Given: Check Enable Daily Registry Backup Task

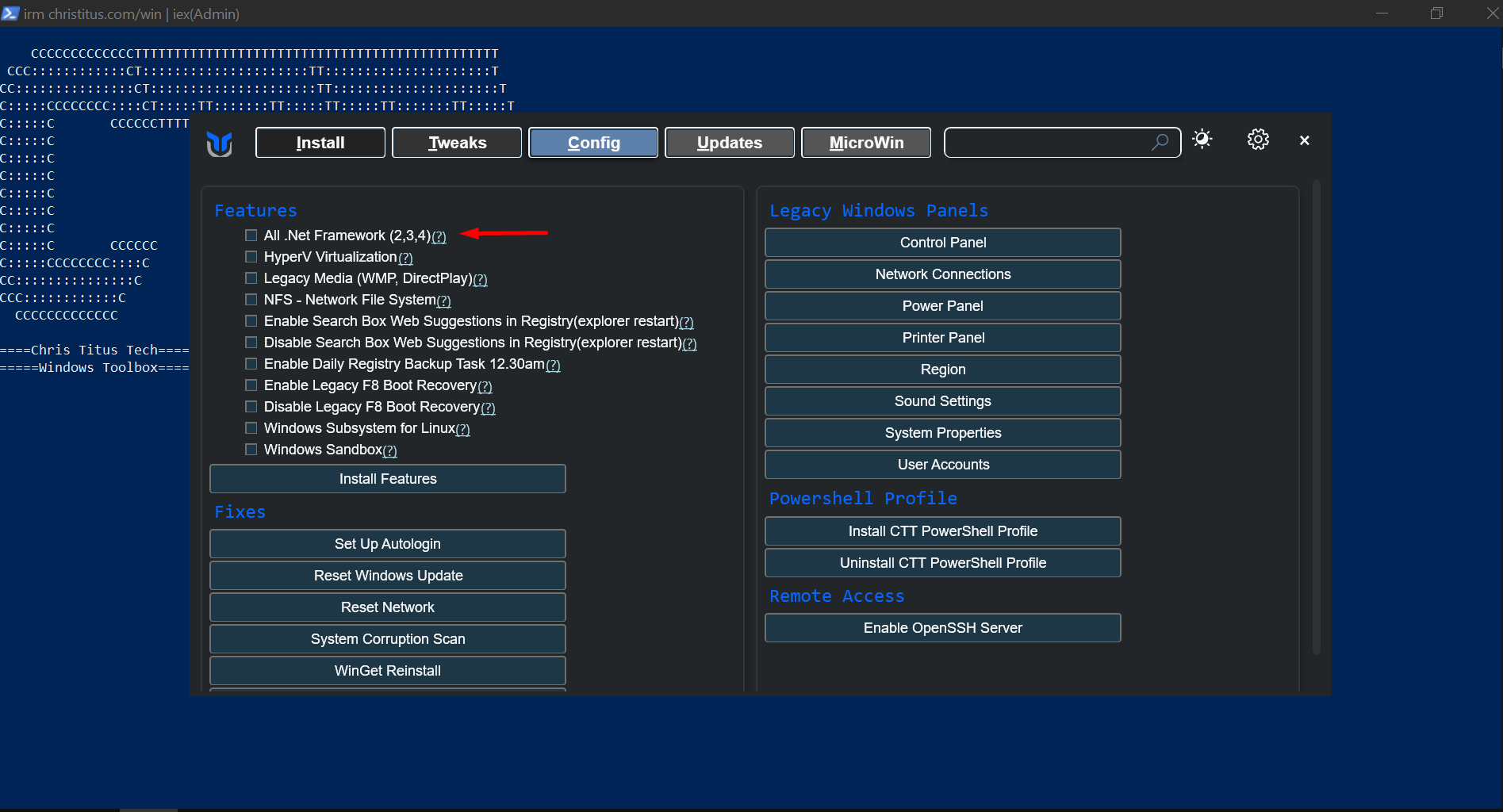Looking at the screenshot, I should pyautogui.click(x=251, y=364).
